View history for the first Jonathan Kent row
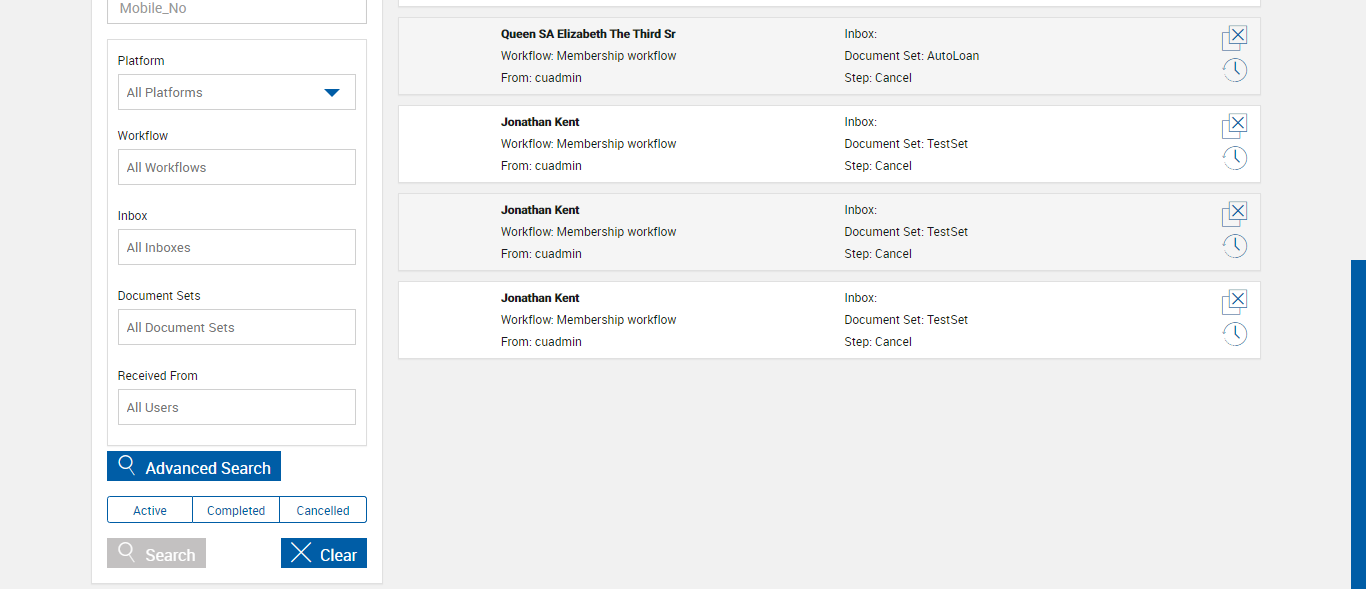Viewport: 1366px width, 589px height. (1235, 158)
